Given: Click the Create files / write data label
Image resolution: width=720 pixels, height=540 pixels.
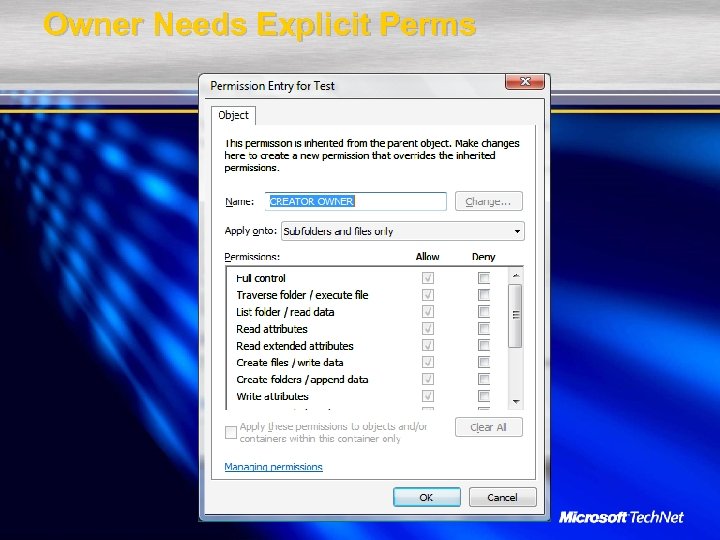Looking at the screenshot, I should (x=290, y=363).
